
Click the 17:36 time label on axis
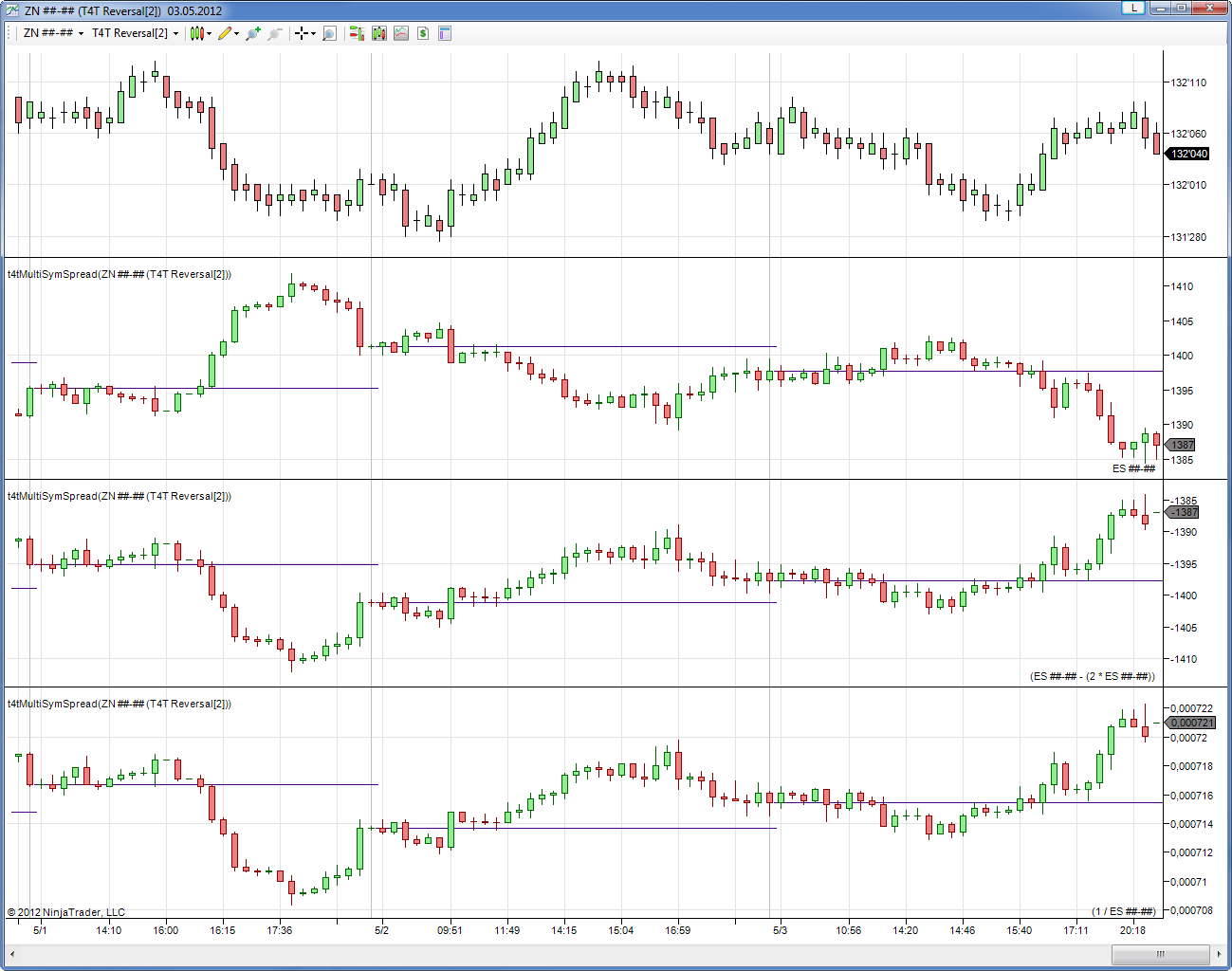pos(279,930)
